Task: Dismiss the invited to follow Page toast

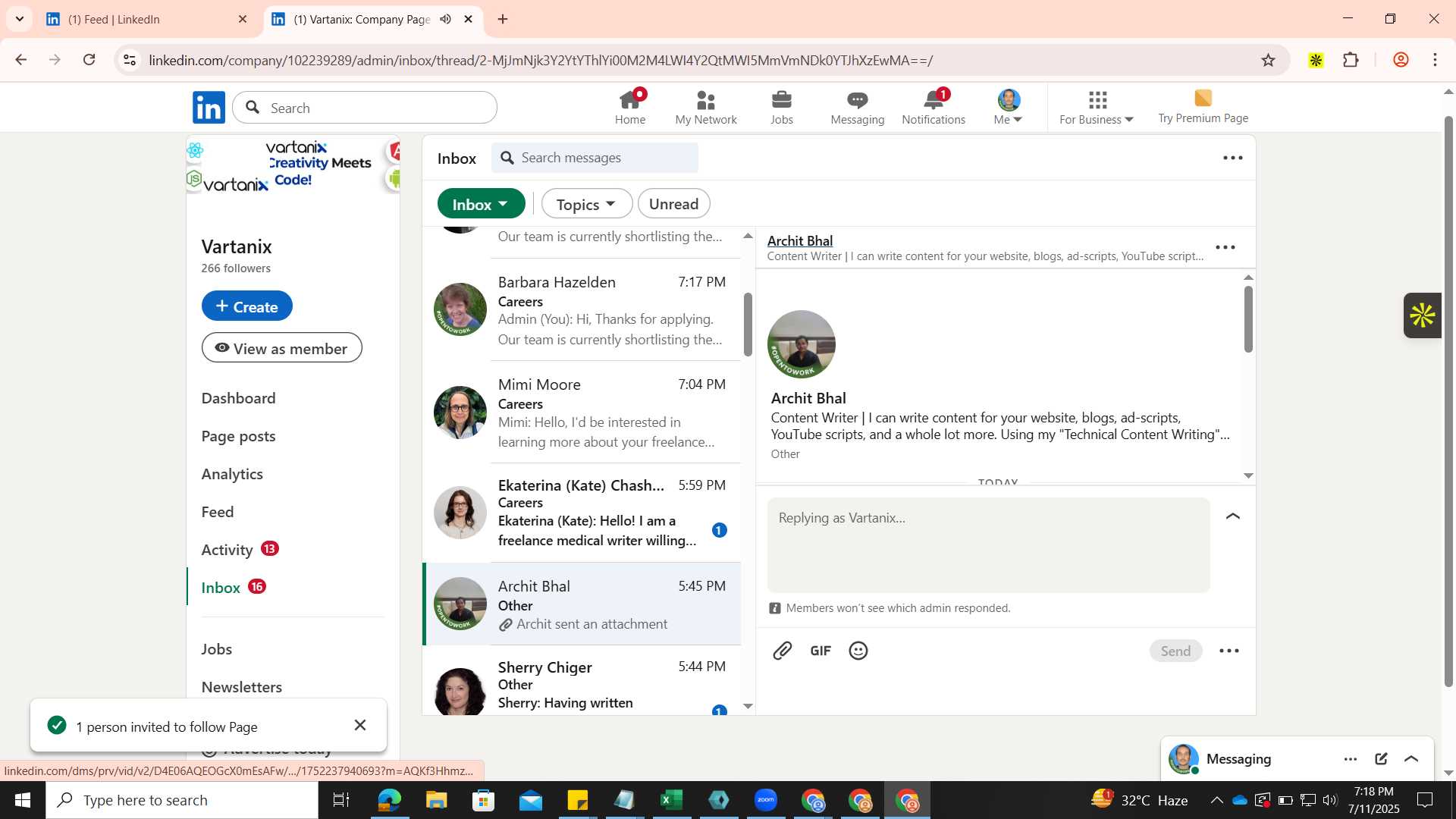Action: [360, 725]
